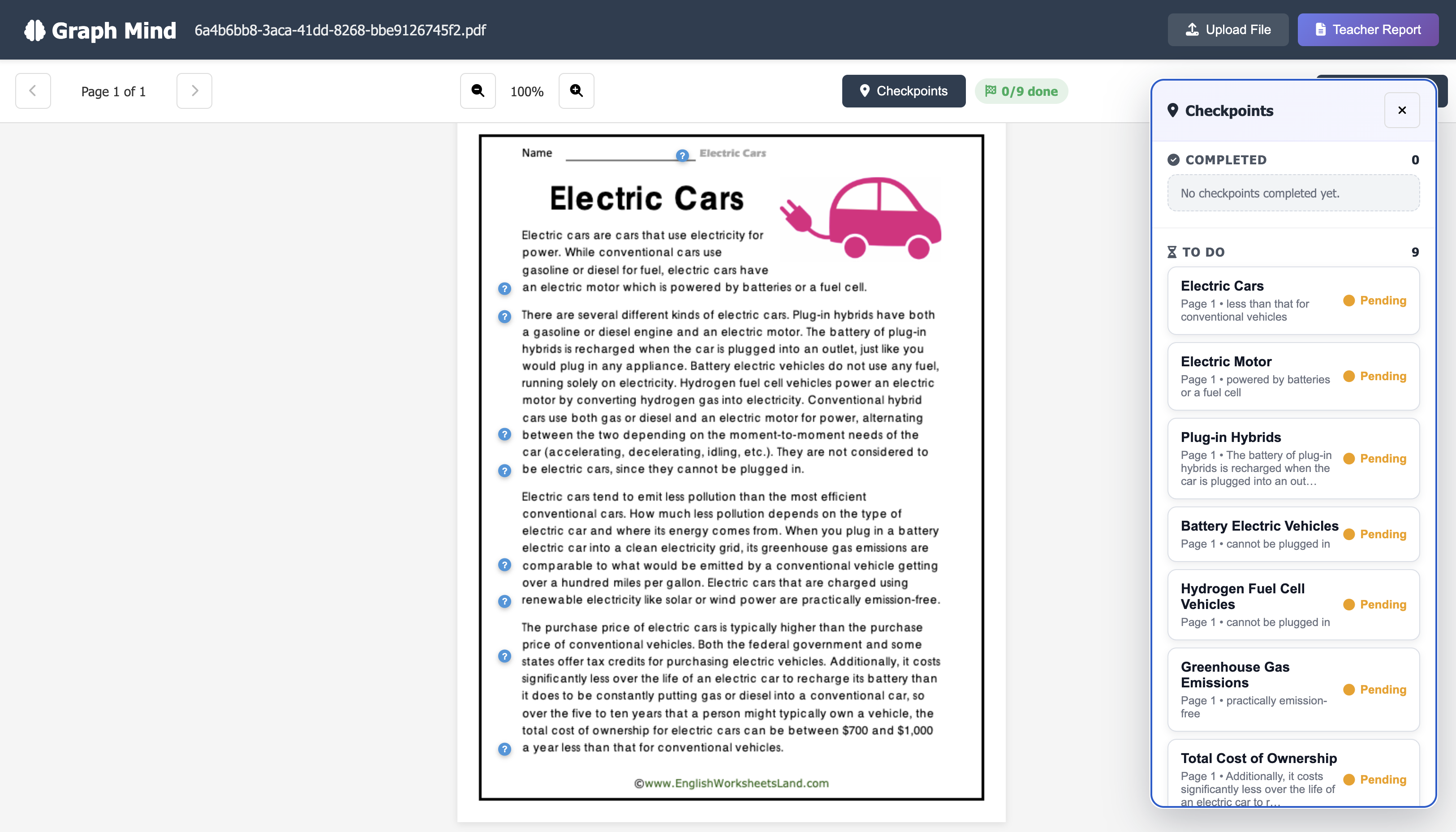Click the Upload File button
1456x832 pixels.
(x=1228, y=30)
